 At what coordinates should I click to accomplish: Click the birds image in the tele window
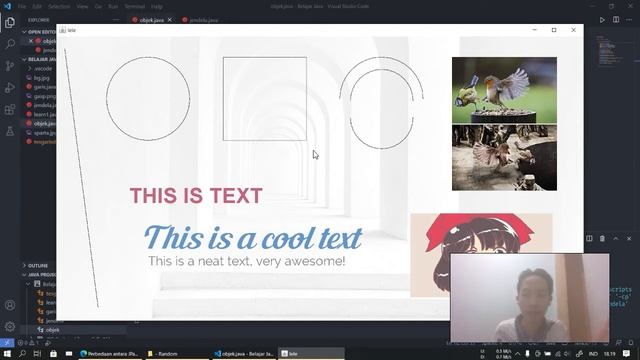tap(504, 90)
